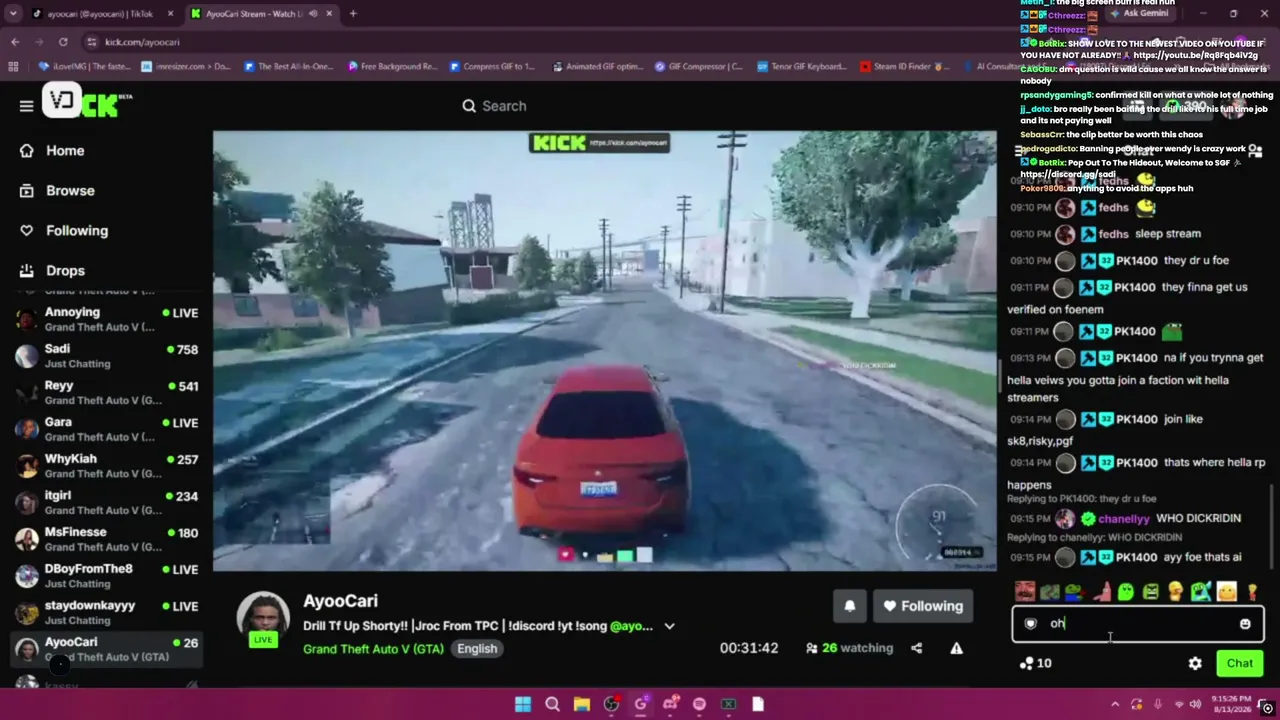This screenshot has width=1280, height=720.
Task: Show hidden system tray icons
Action: (1115, 704)
